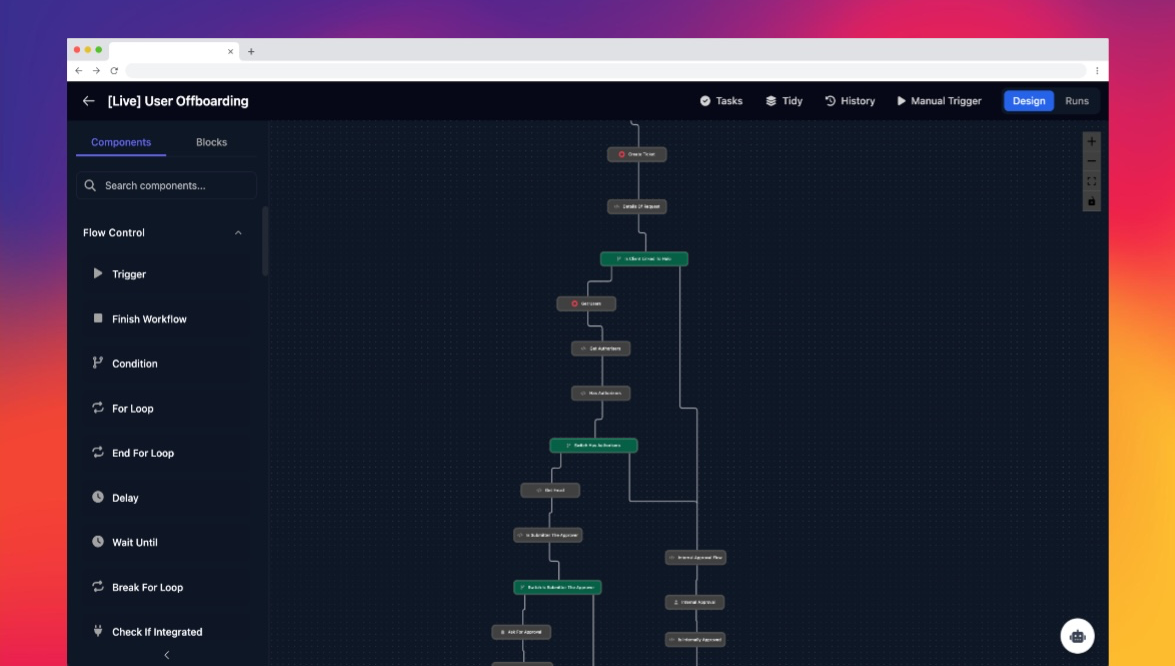Pick the Condition branch icon
1175x666 pixels.
coord(98,363)
